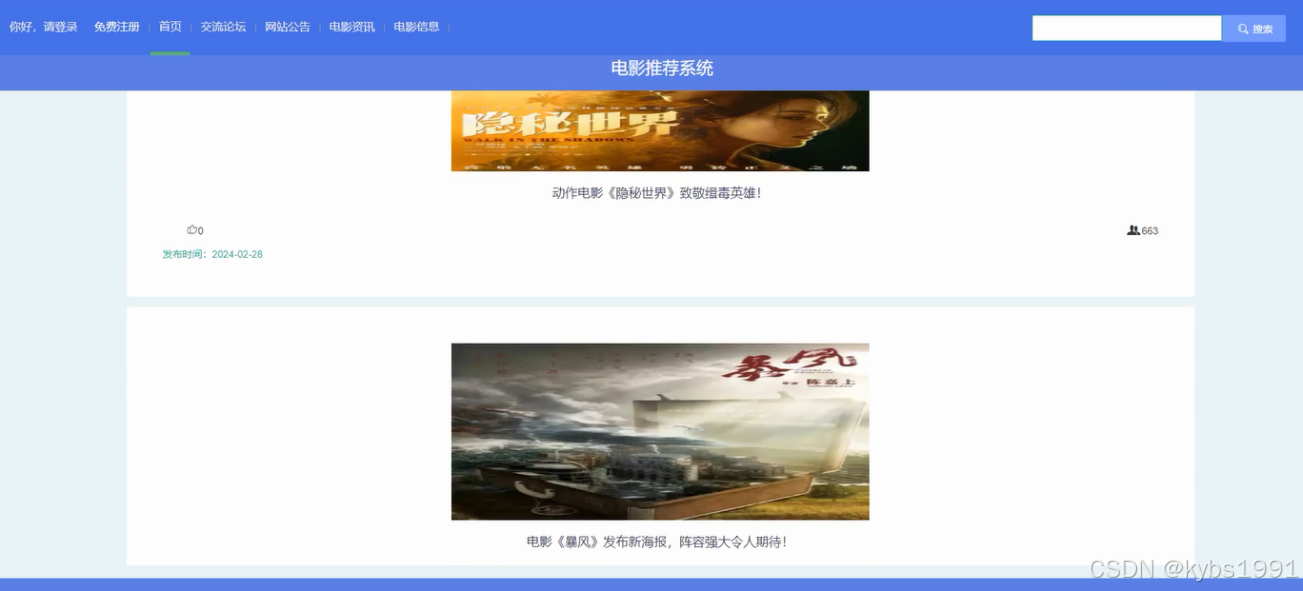Open the 网站公告 menu item
This screenshot has width=1303, height=591.
(288, 27)
